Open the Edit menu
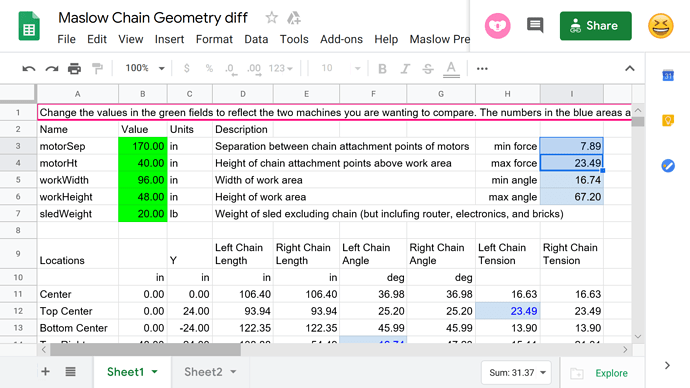This screenshot has width=690, height=388. pyautogui.click(x=97, y=40)
